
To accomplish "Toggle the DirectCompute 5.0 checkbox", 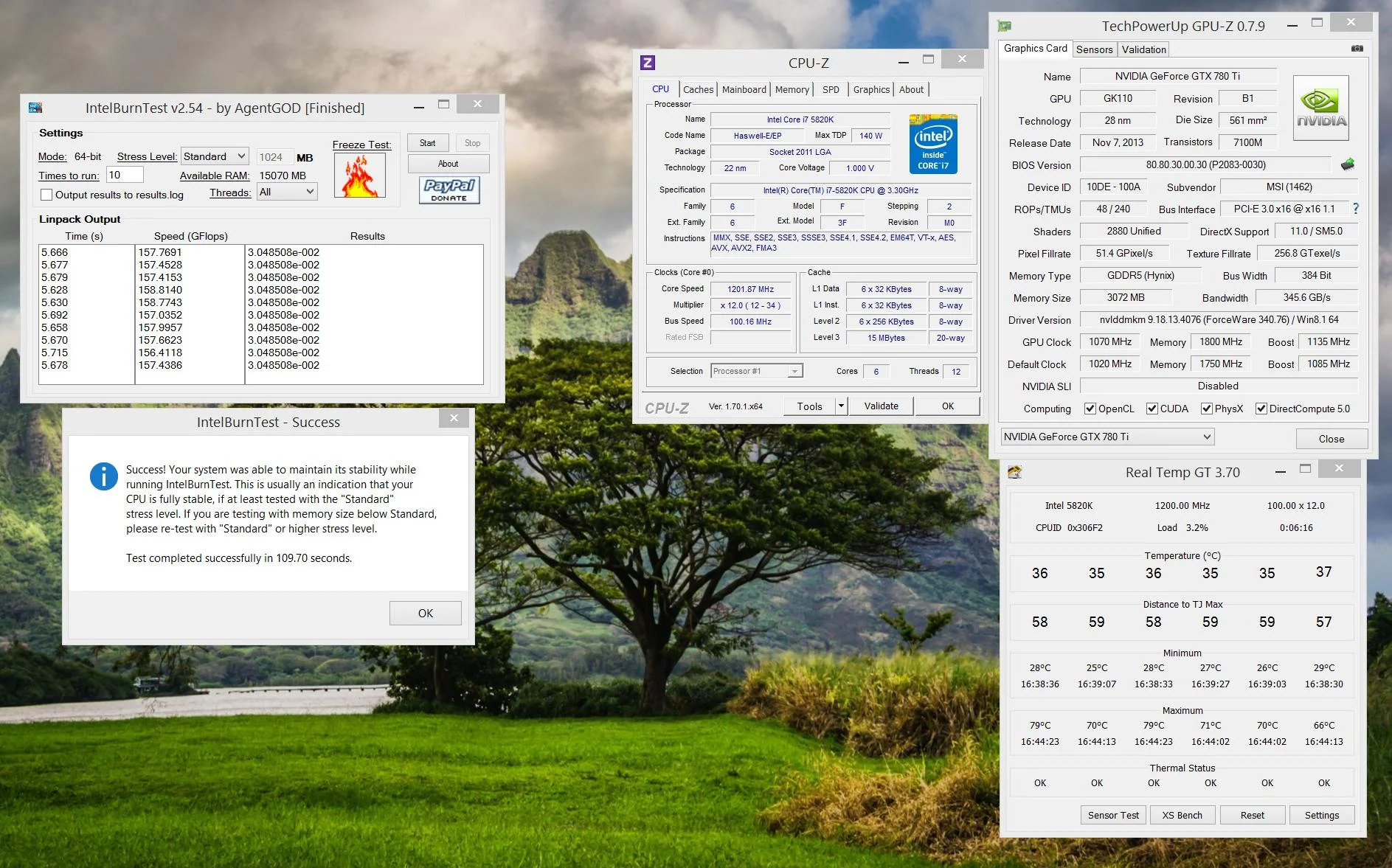I will (x=1261, y=409).
